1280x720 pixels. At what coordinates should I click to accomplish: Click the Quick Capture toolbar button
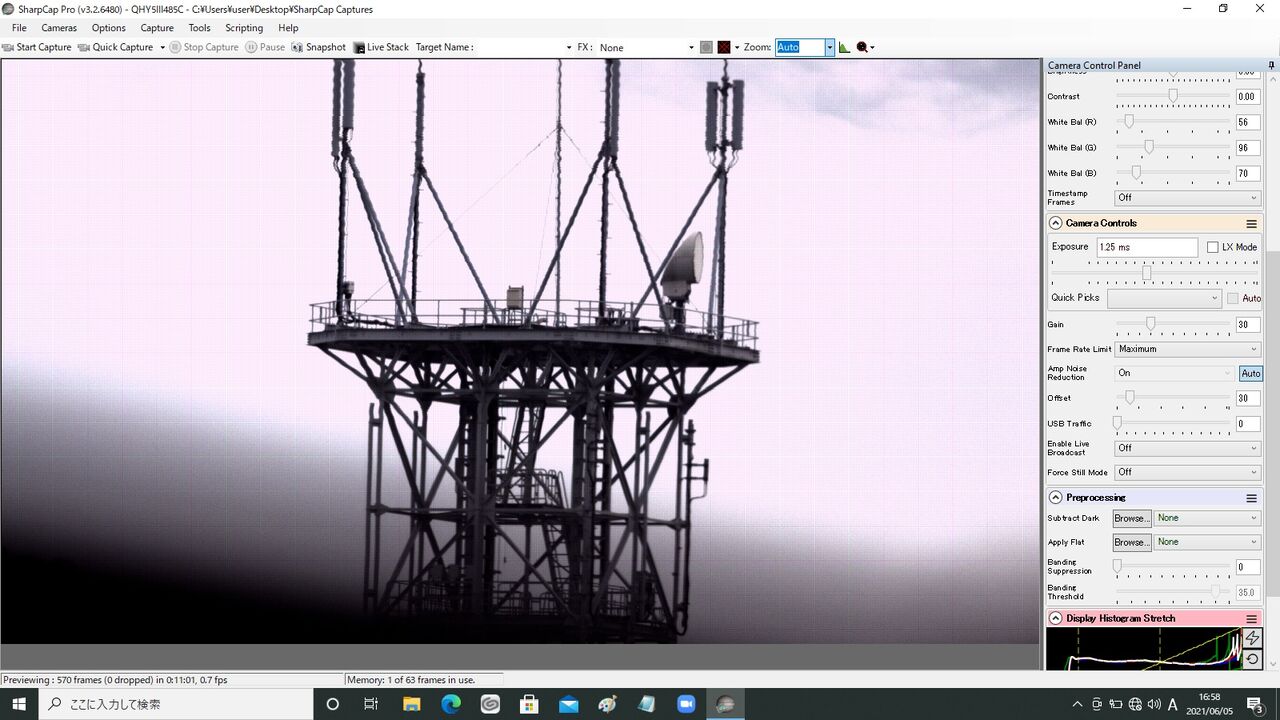[x=116, y=47]
